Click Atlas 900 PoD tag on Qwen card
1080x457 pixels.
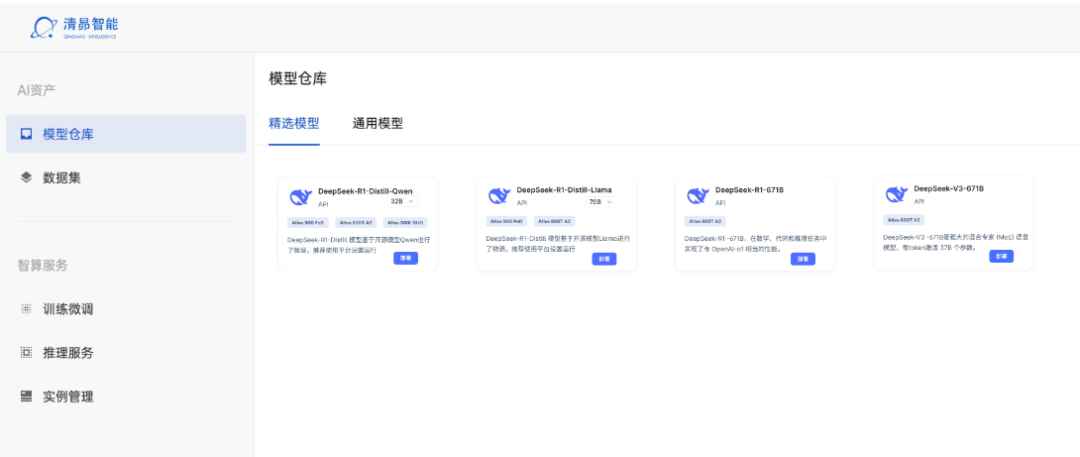tap(308, 223)
